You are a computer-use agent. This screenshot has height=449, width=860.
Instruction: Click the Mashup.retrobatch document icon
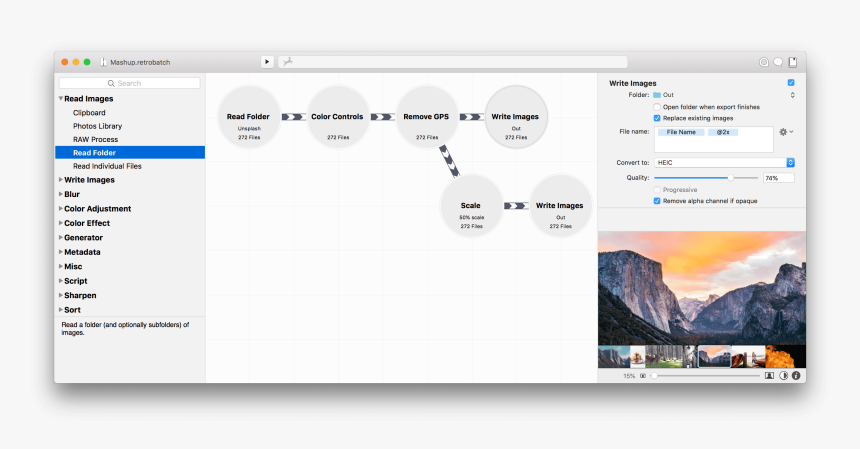(x=103, y=62)
